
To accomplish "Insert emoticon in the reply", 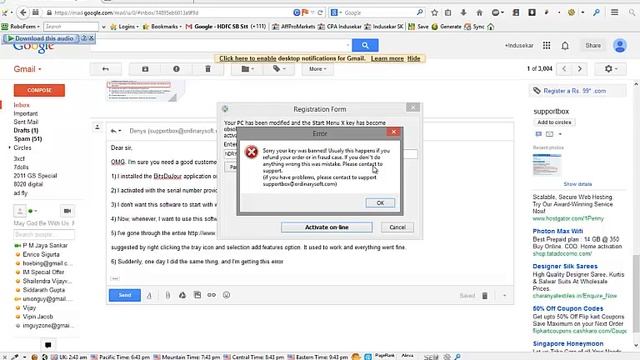I will pos(227,295).
